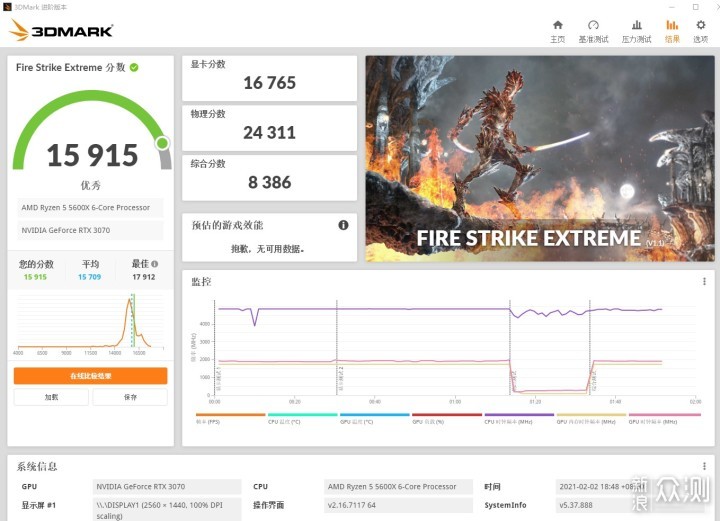This screenshot has width=720, height=521.
Task: Click the score 15 915 gauge
Action: (92, 132)
